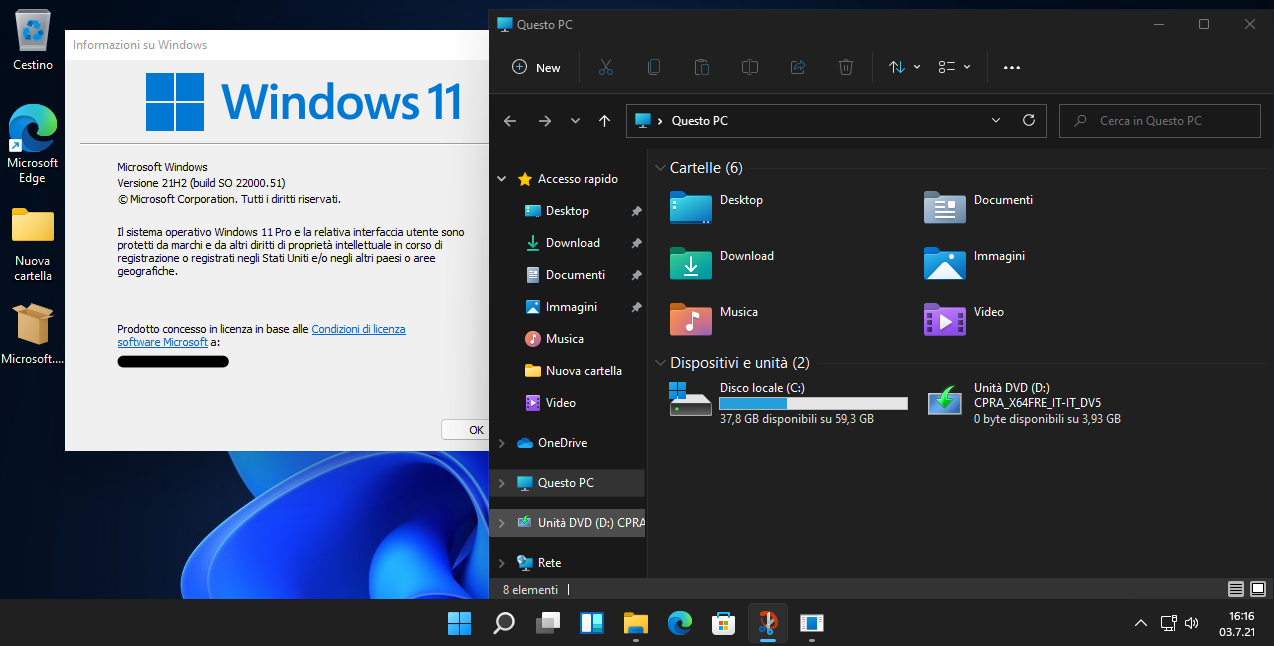Open the Sort options dropdown
Screen dimensions: 1274x646
[x=904, y=67]
